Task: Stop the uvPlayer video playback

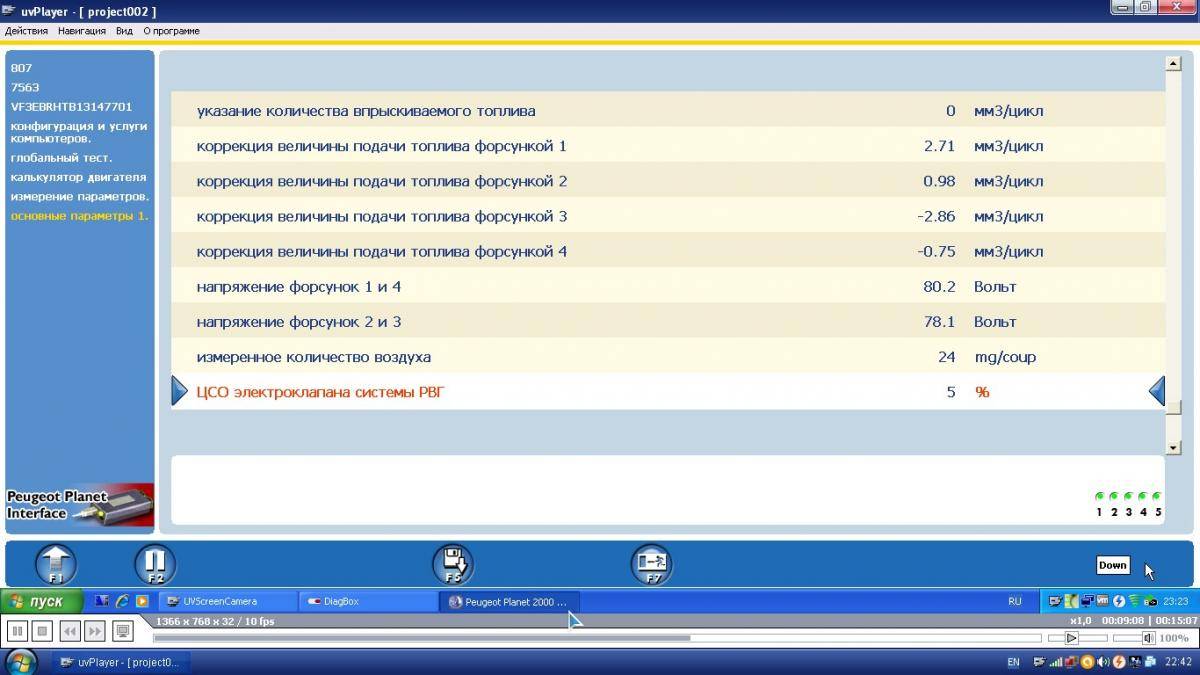Action: [42, 631]
